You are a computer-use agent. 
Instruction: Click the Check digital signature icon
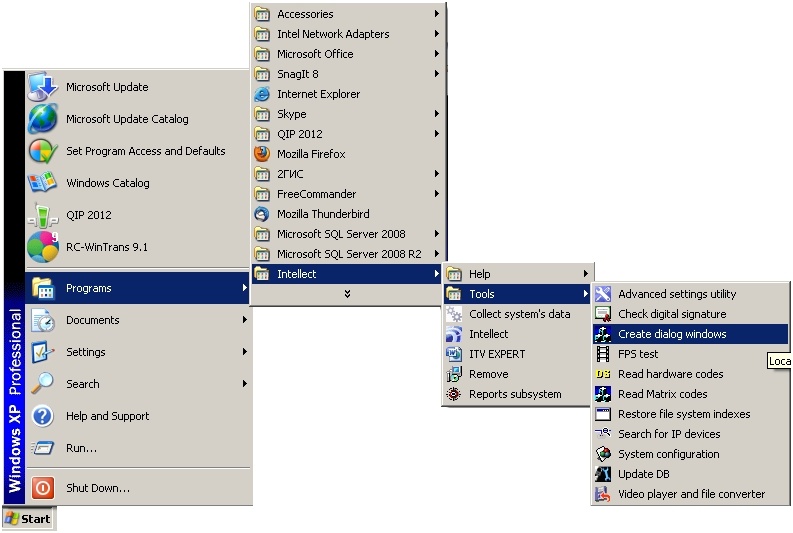[603, 314]
